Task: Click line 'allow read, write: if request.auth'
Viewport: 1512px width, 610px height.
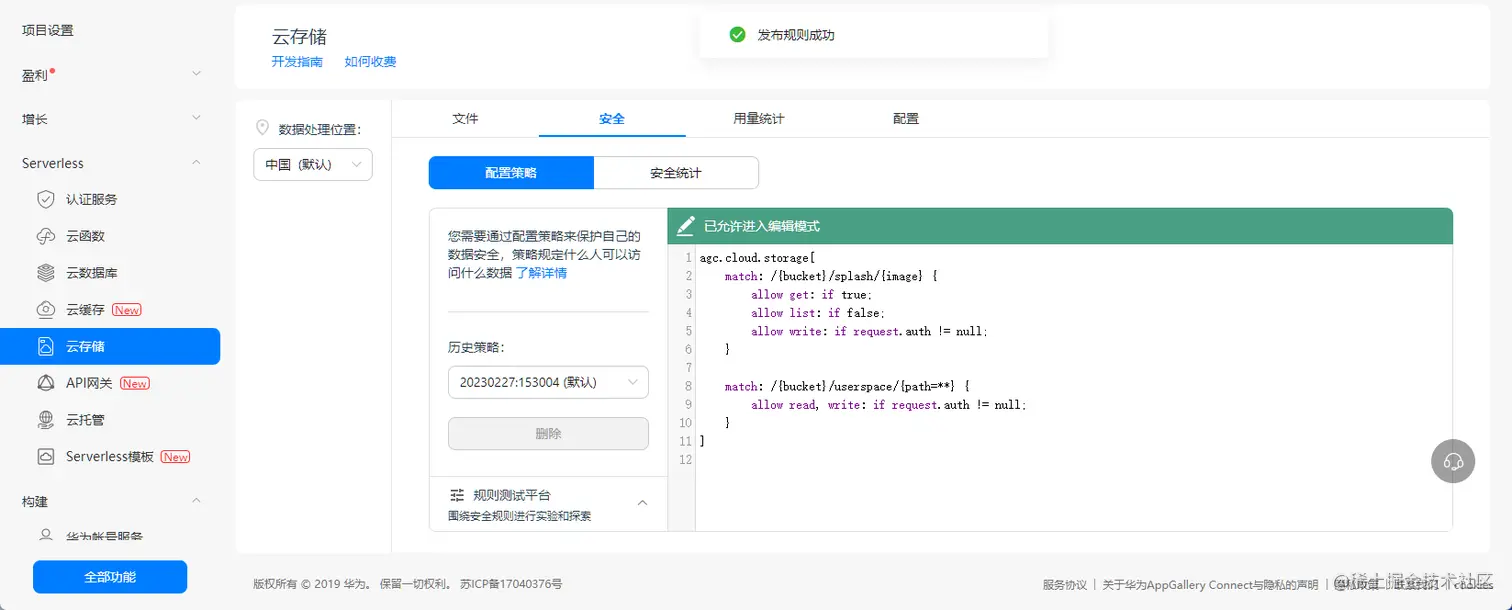Action: point(889,405)
